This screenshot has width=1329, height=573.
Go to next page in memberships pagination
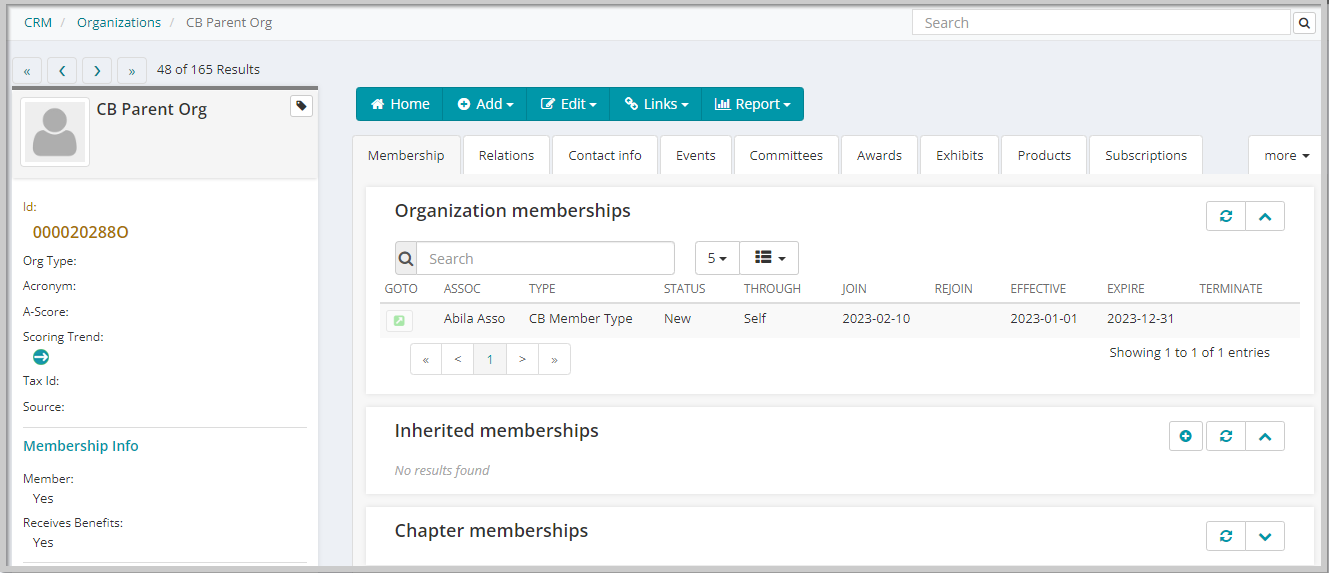click(x=522, y=359)
